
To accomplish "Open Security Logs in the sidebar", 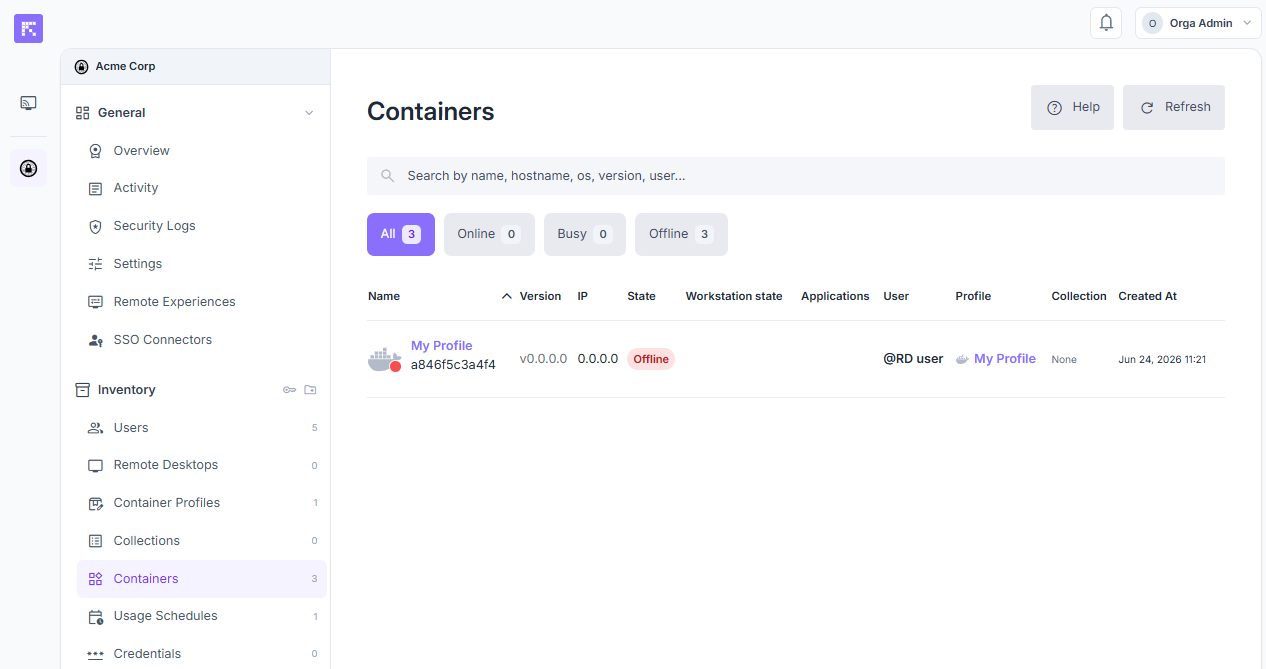I will point(202,226).
